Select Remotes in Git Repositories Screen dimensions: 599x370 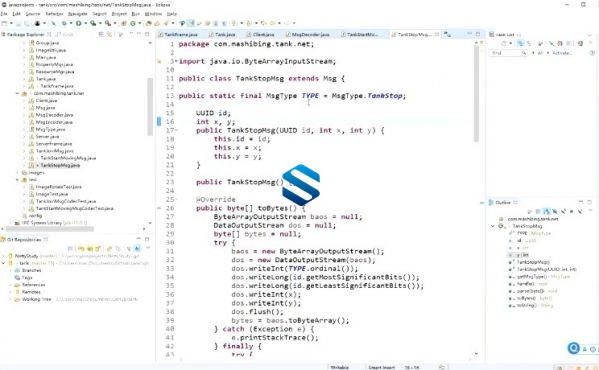31,292
